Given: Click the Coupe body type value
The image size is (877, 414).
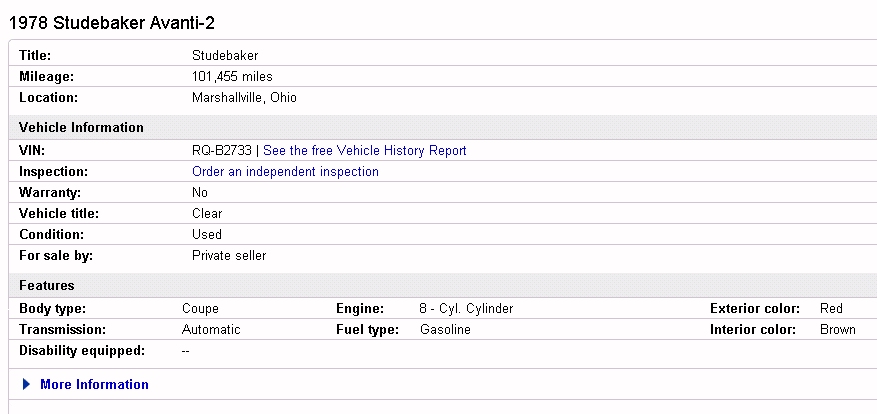Looking at the screenshot, I should 200,309.
